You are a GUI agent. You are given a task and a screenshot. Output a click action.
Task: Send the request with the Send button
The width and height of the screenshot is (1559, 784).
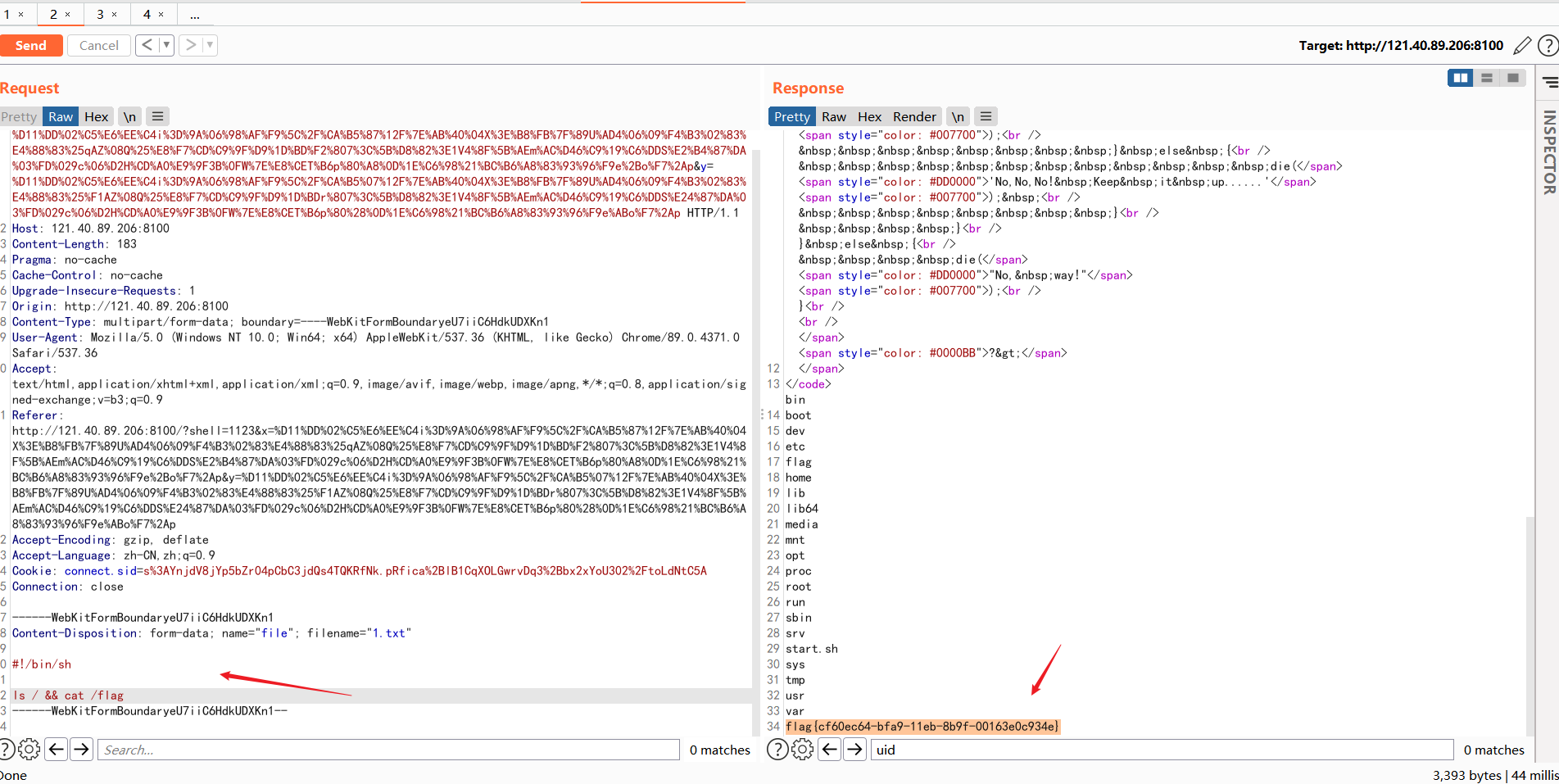click(31, 46)
